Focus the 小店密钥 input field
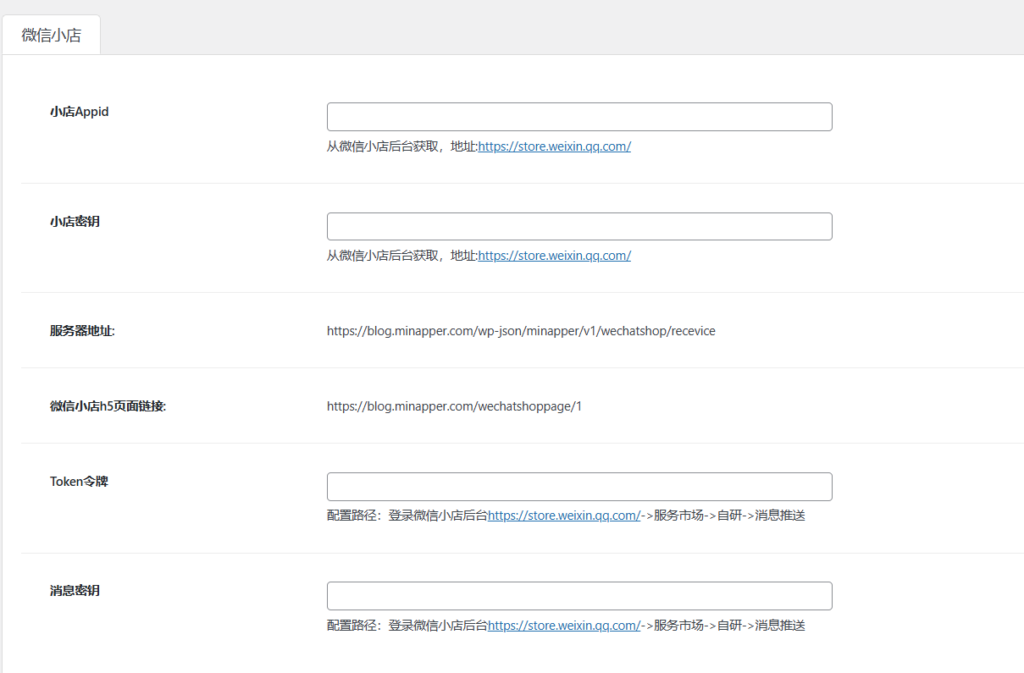Viewport: 1024px width, 673px height. (579, 227)
